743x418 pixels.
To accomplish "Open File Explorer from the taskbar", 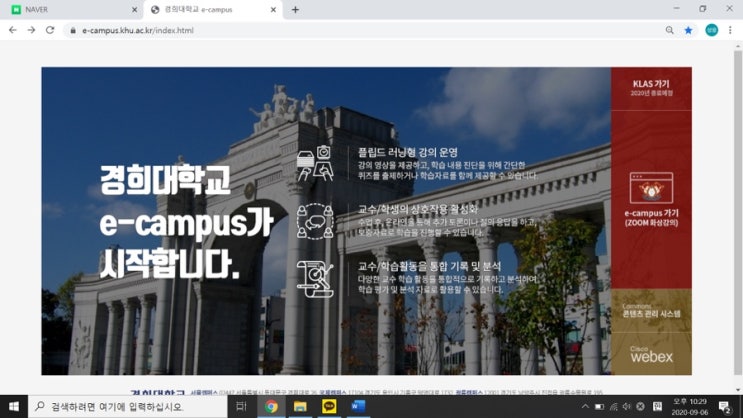I will coord(300,407).
